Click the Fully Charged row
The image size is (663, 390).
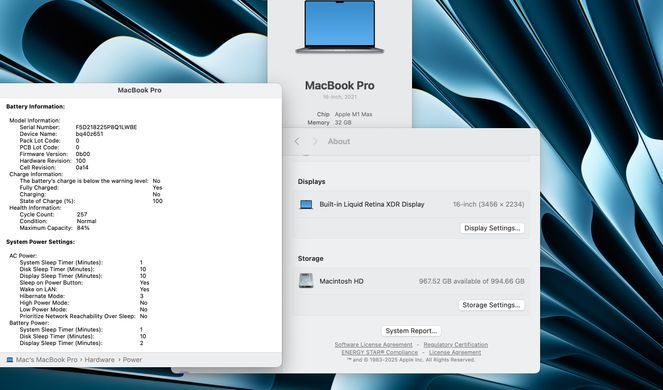tap(91, 188)
